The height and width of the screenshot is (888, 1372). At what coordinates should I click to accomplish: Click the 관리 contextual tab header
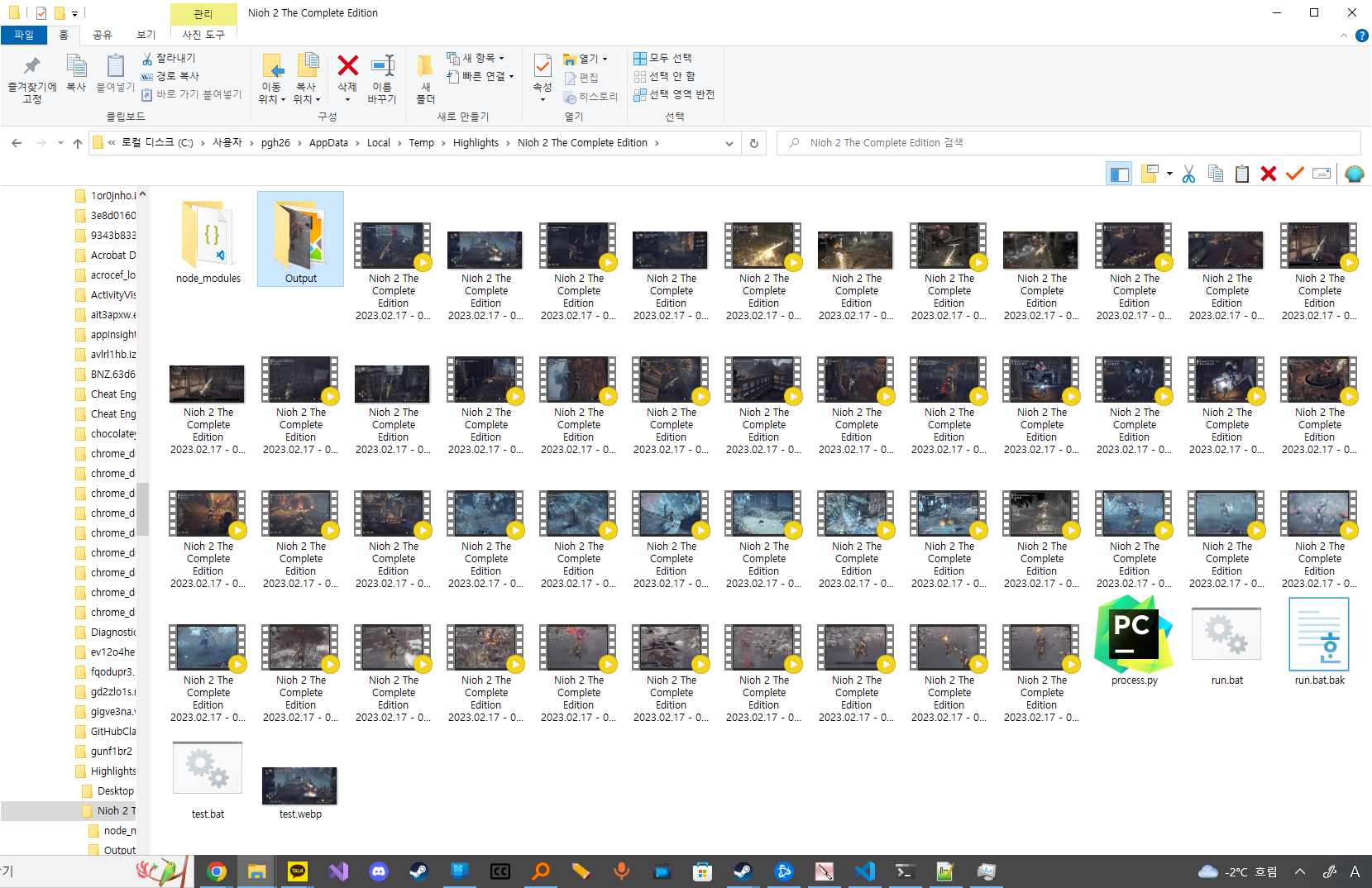point(203,13)
